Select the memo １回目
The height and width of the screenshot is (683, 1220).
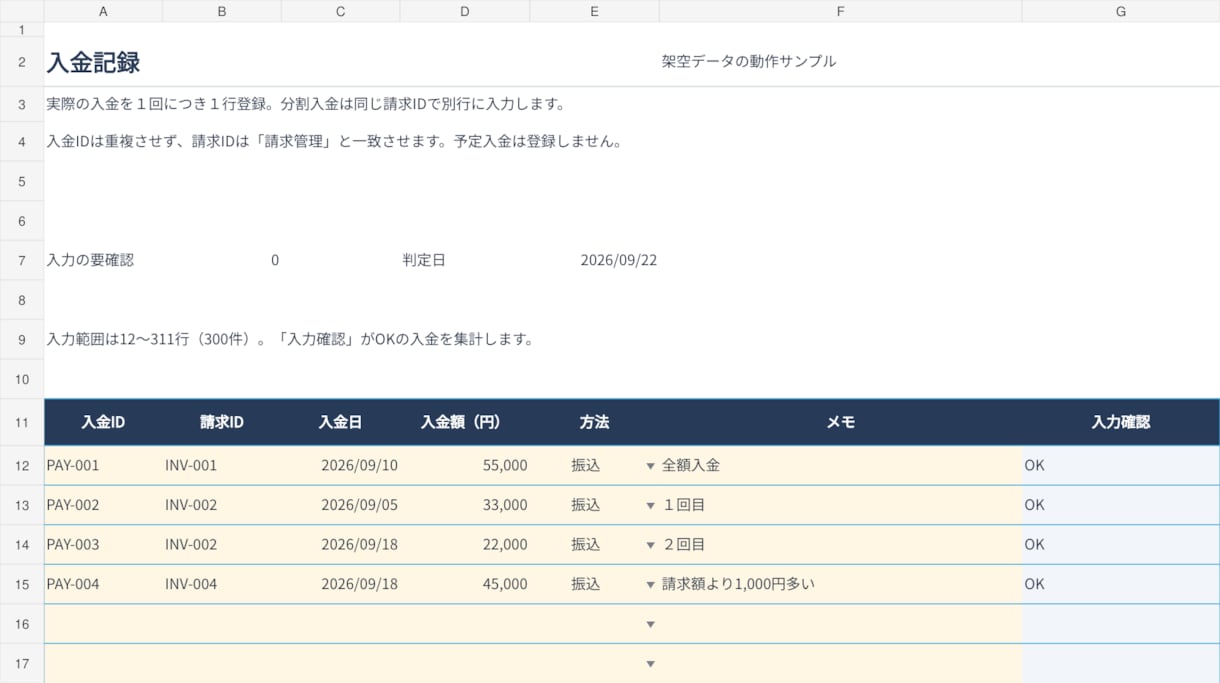coord(841,505)
